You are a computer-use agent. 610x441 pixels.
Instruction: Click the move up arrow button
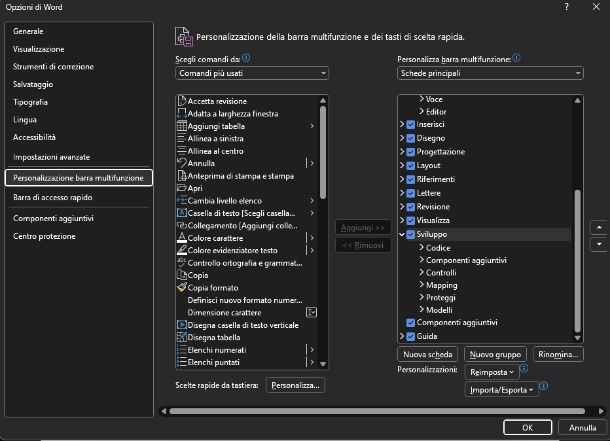pos(599,227)
